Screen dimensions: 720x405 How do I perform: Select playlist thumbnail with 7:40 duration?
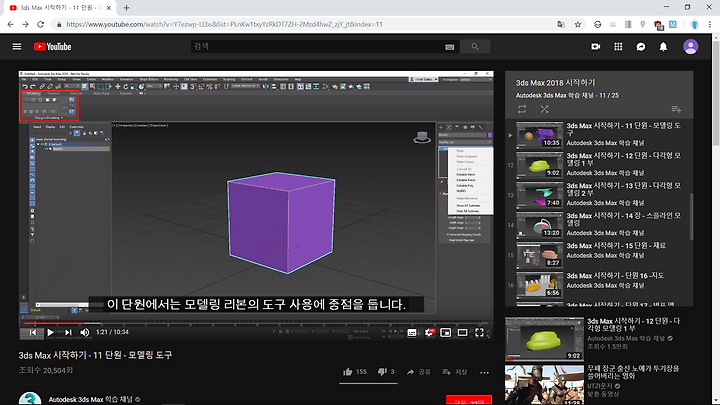539,195
